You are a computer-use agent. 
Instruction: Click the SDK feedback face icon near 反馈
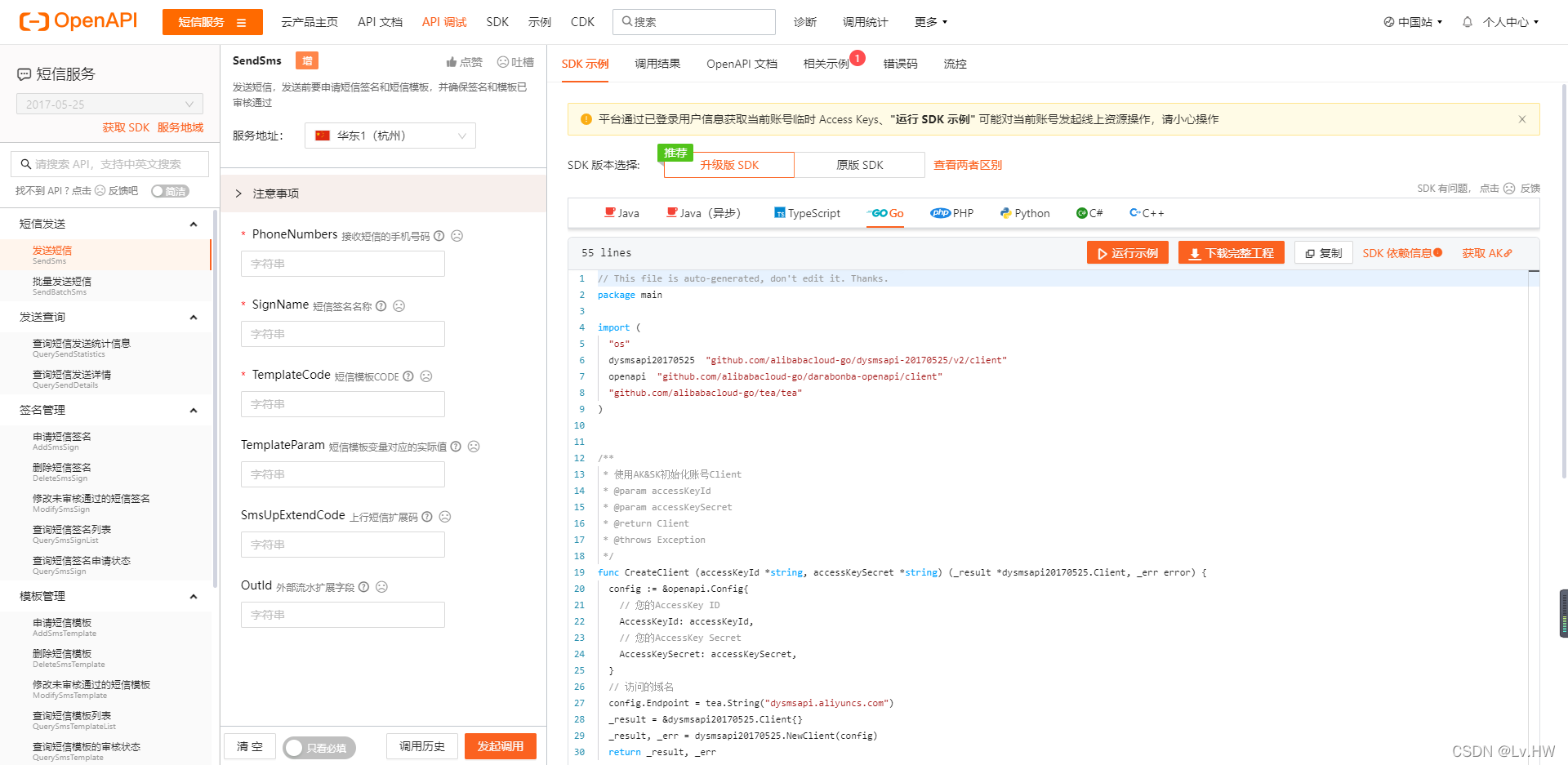(x=1509, y=189)
